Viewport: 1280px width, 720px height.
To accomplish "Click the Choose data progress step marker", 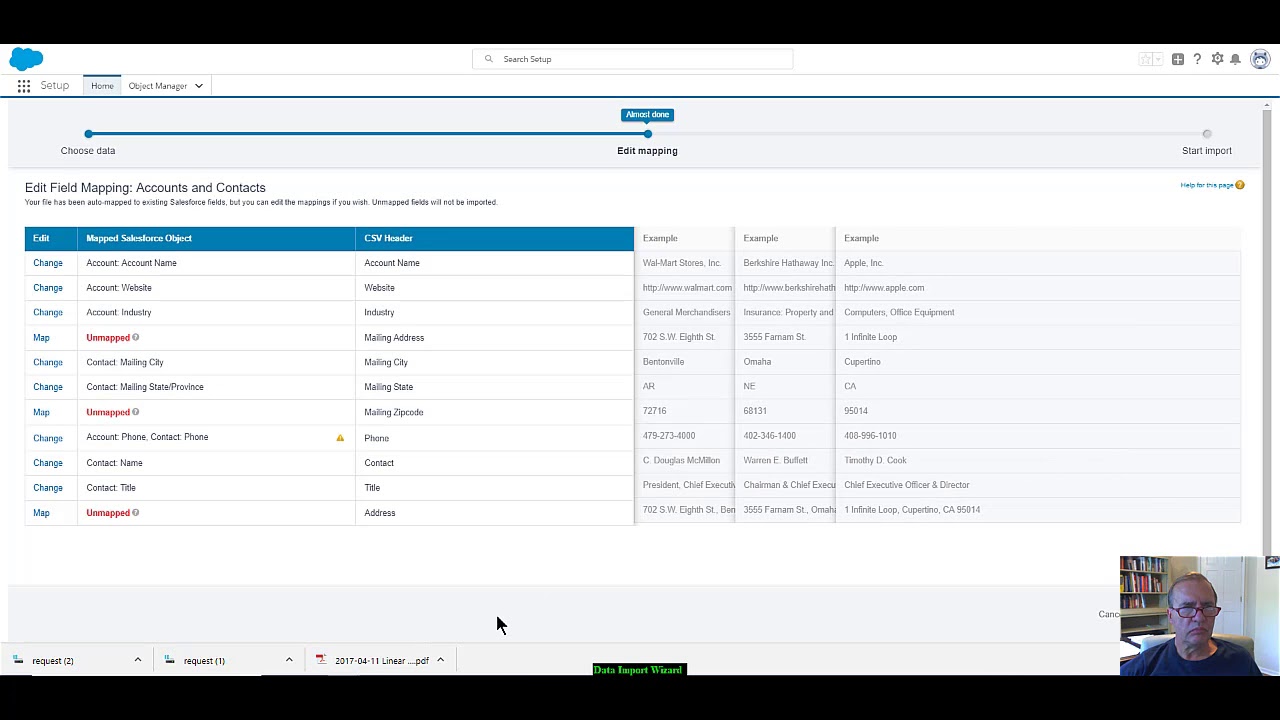I will coord(89,134).
